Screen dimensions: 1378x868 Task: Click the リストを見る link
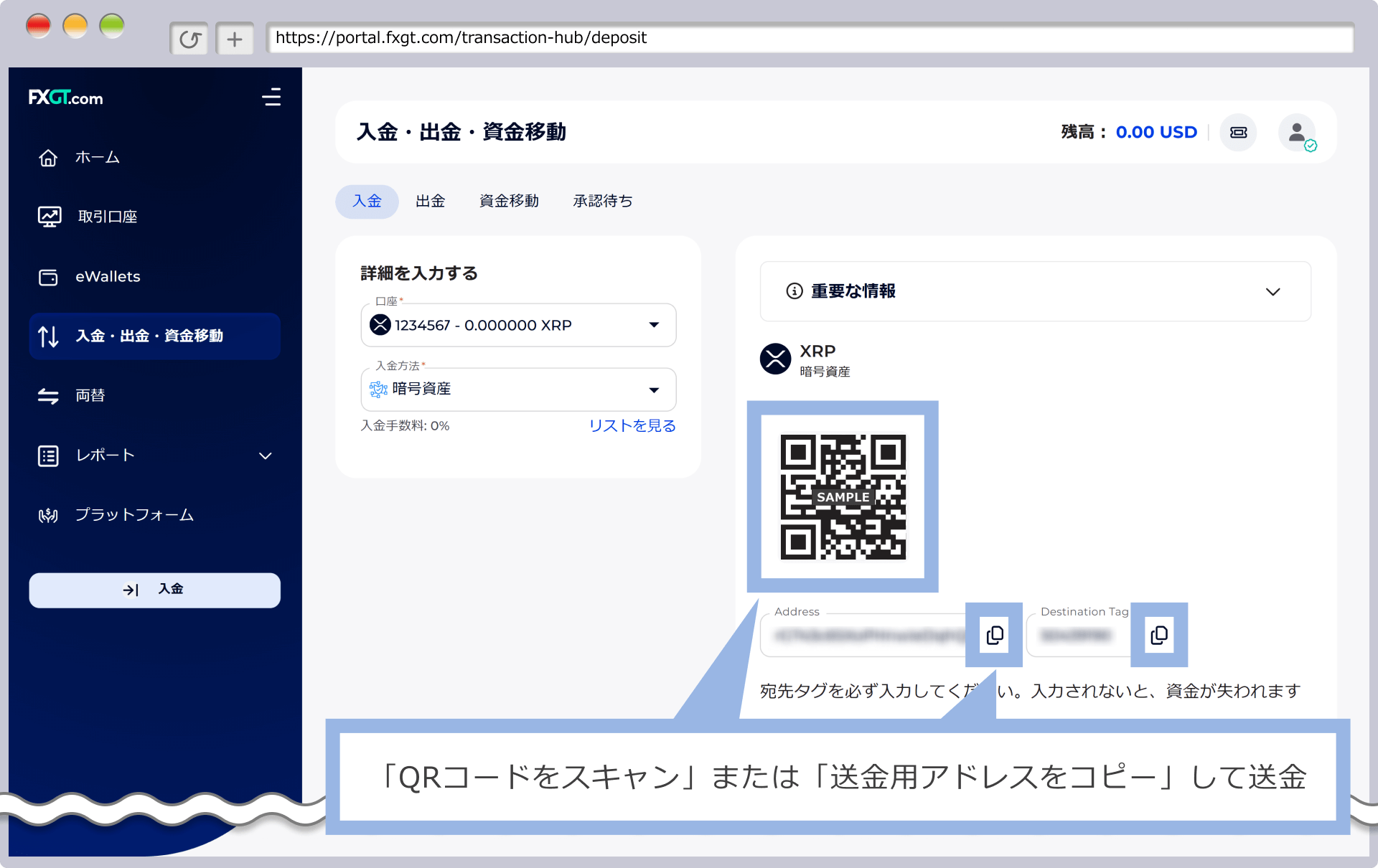632,425
